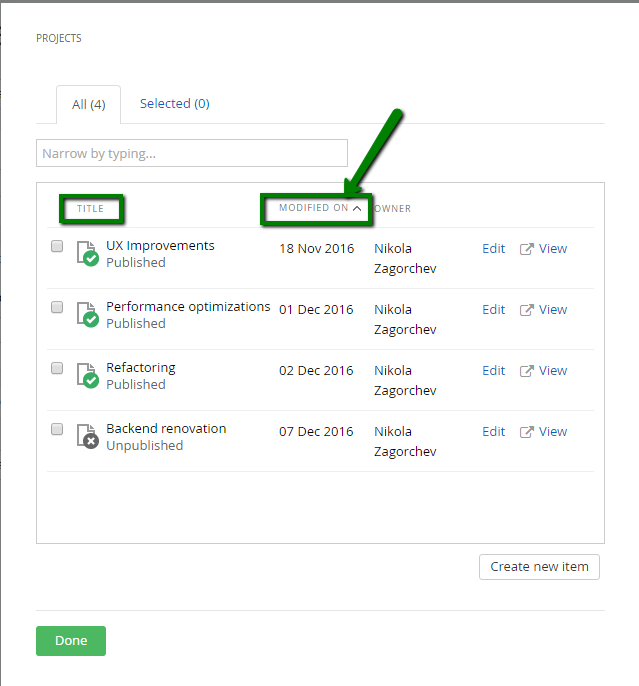639x686 pixels.
Task: View the Backend renovation project
Action: point(553,431)
